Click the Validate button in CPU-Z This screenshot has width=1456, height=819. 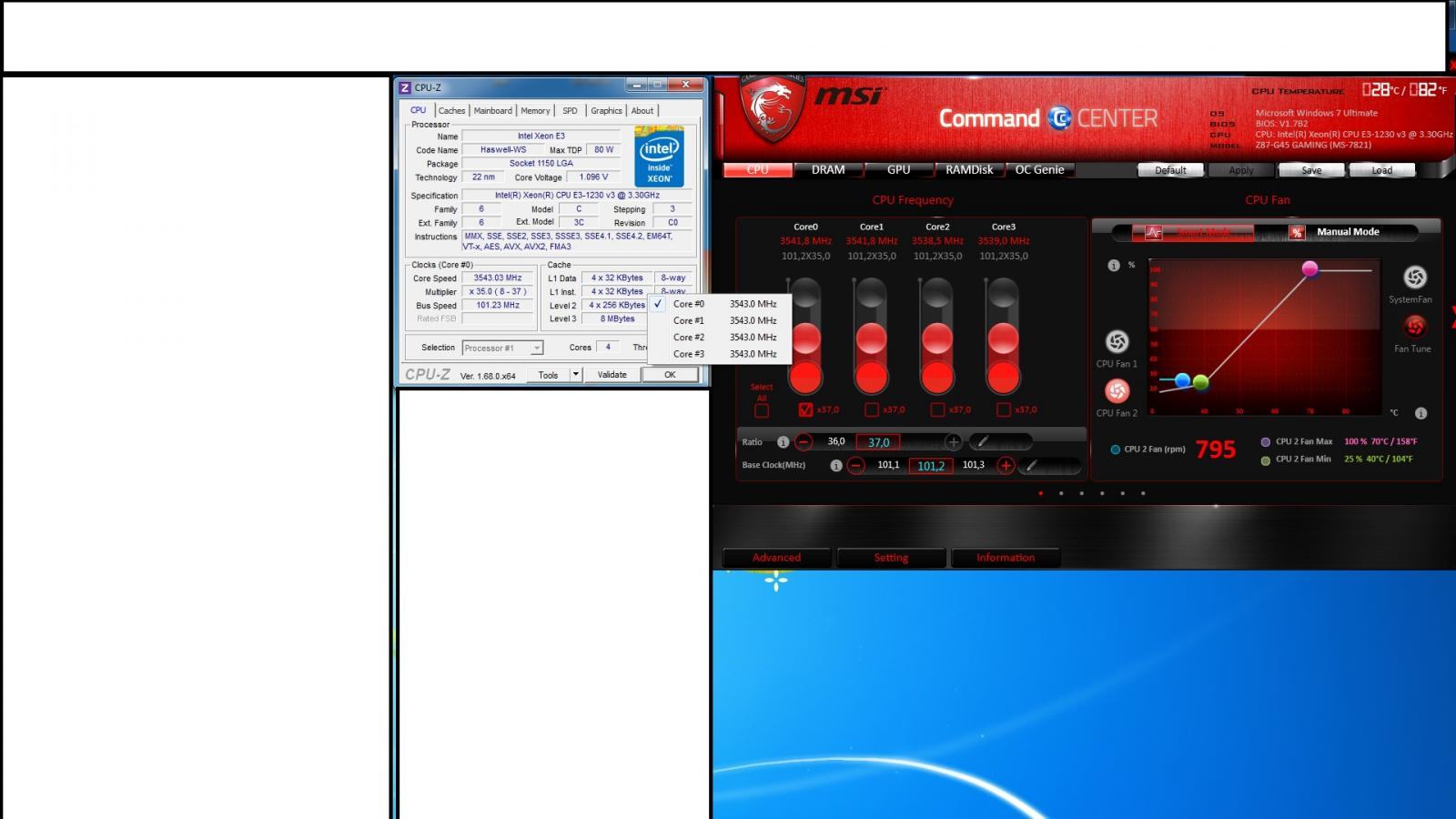tap(612, 375)
